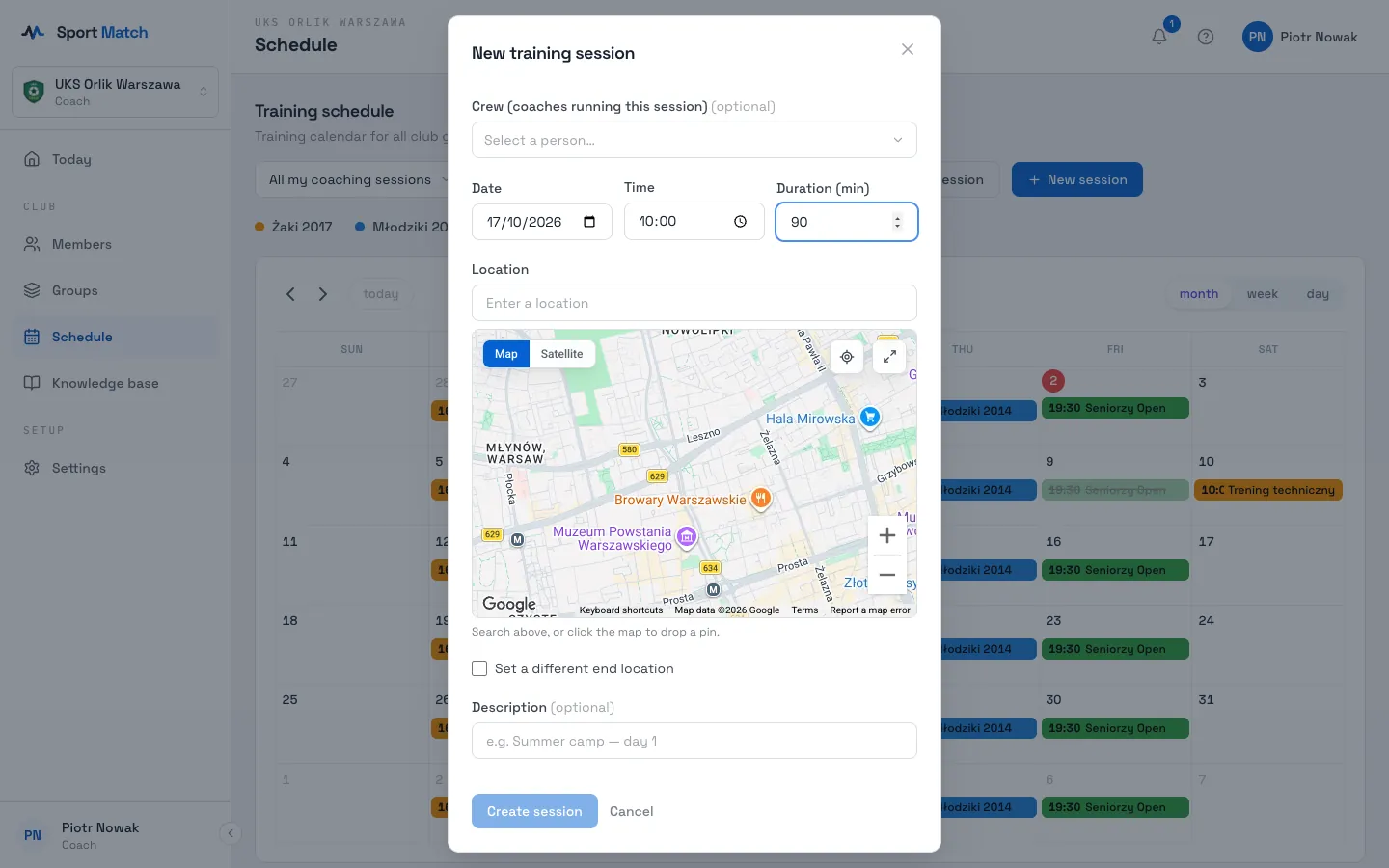Switch map to Satellite view
The height and width of the screenshot is (868, 1389).
pos(561,354)
